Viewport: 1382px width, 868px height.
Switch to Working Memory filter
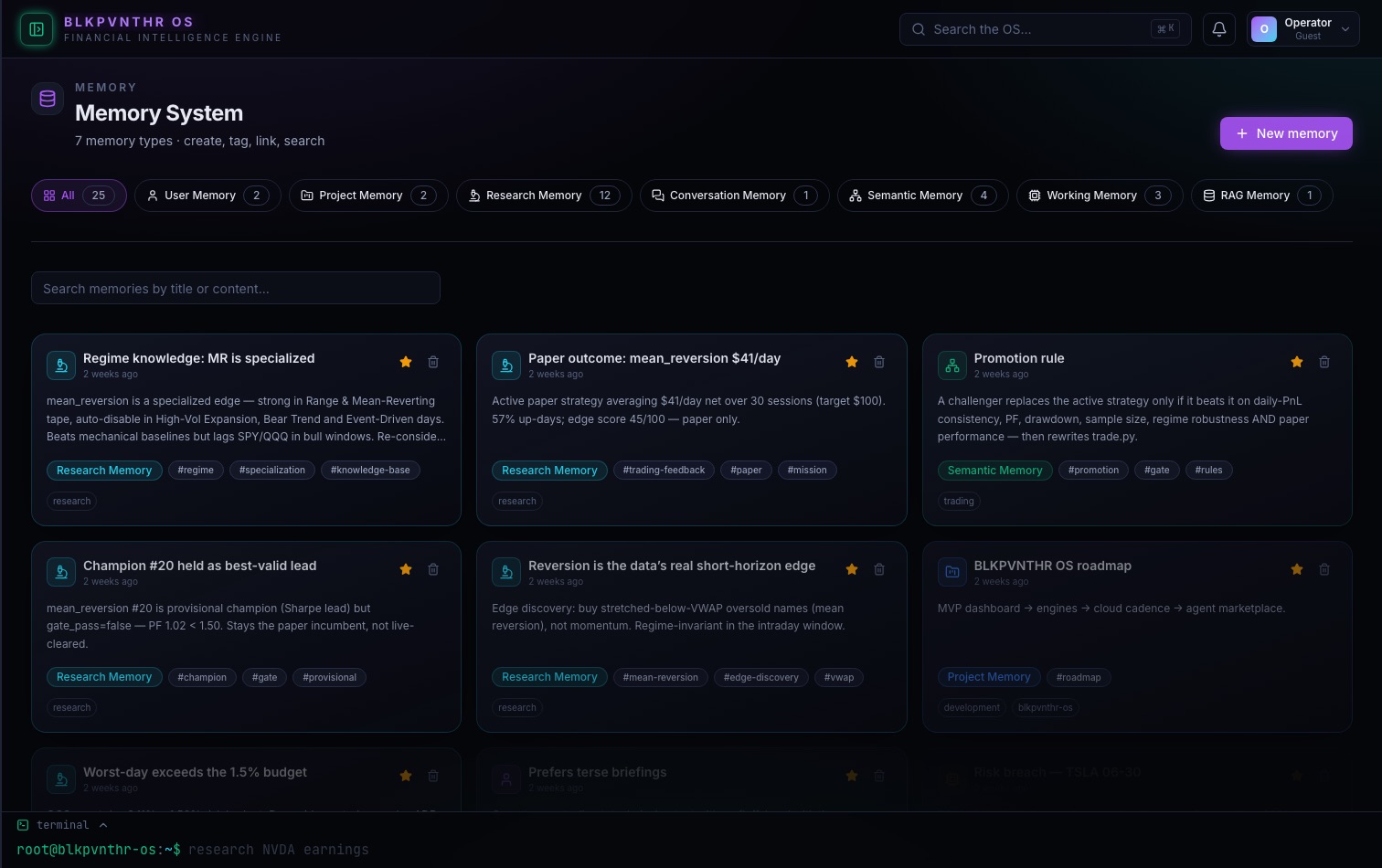(x=1100, y=196)
